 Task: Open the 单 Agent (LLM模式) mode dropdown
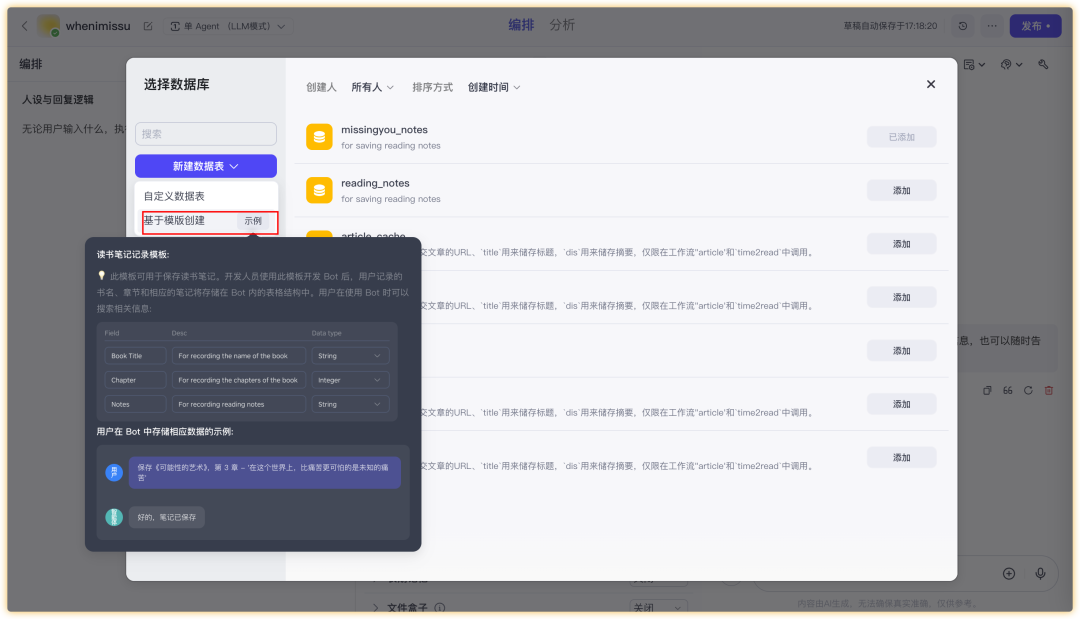[x=228, y=26]
